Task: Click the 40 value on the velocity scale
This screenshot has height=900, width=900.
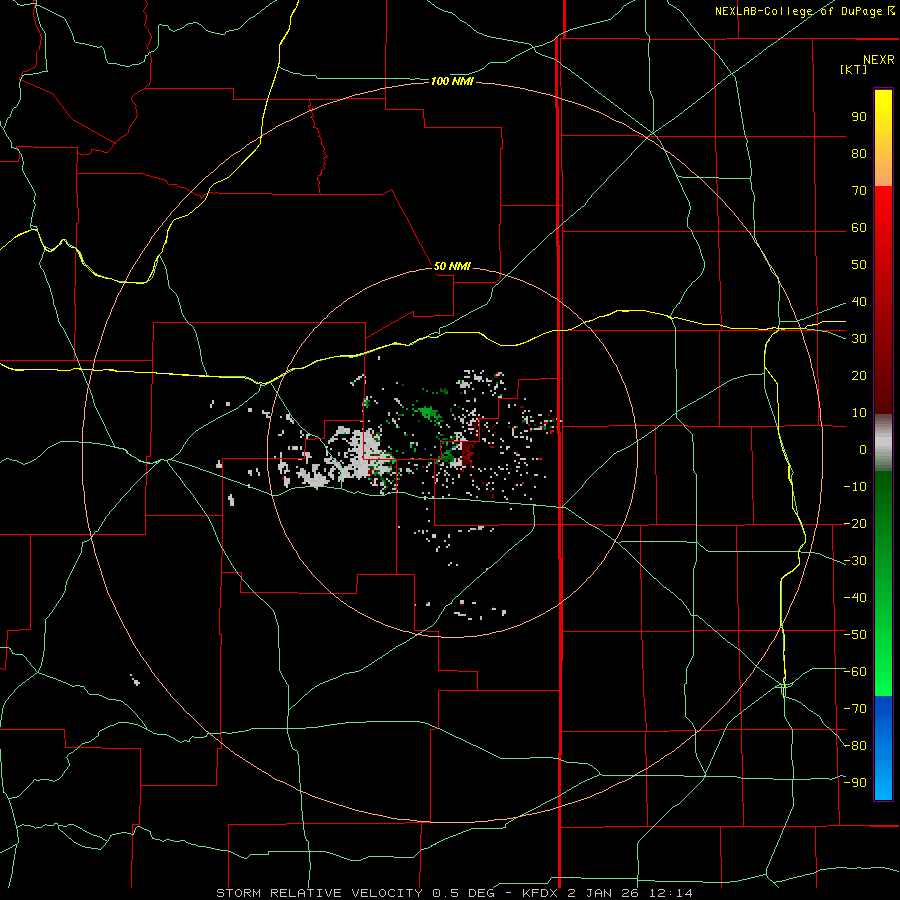Action: [x=859, y=301]
